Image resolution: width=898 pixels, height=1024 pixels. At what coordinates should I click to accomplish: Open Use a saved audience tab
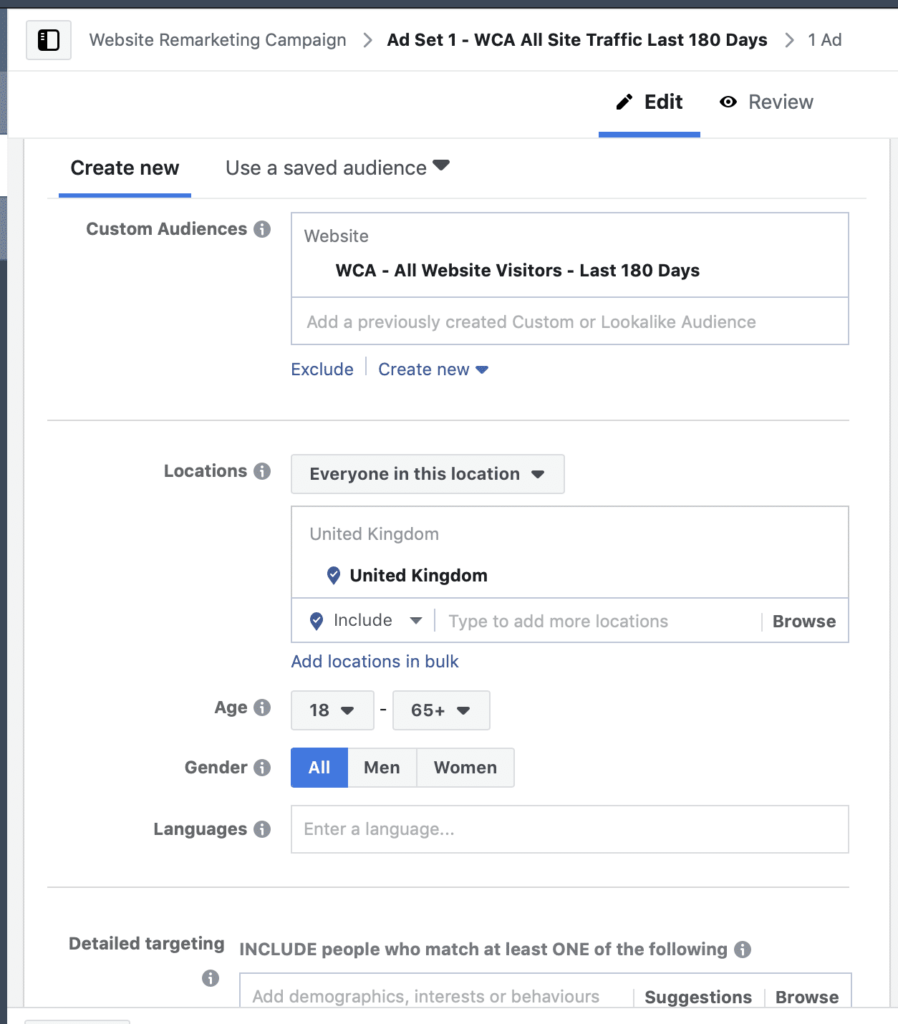coord(337,168)
